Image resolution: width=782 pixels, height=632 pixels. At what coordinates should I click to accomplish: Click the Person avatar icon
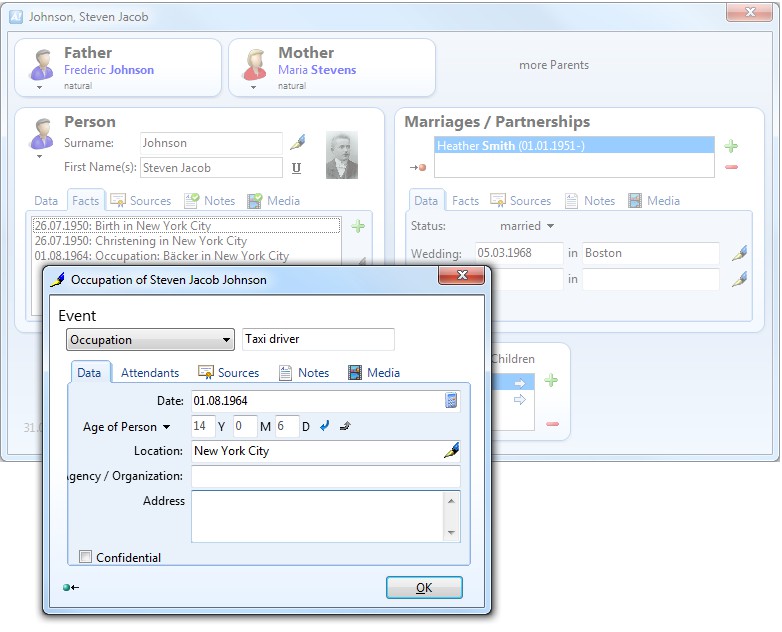(42, 134)
